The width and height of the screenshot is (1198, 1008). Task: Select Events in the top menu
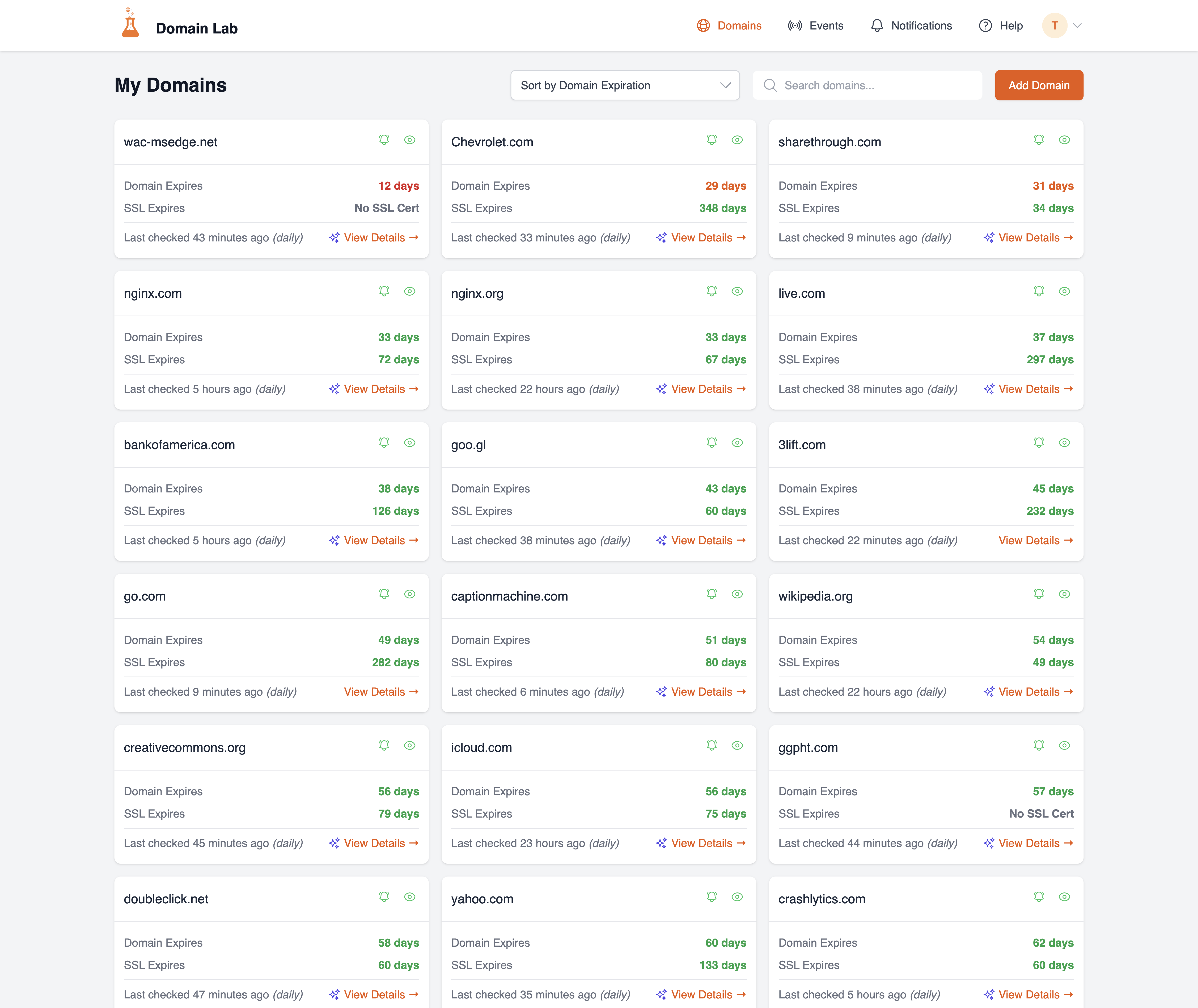coord(826,25)
